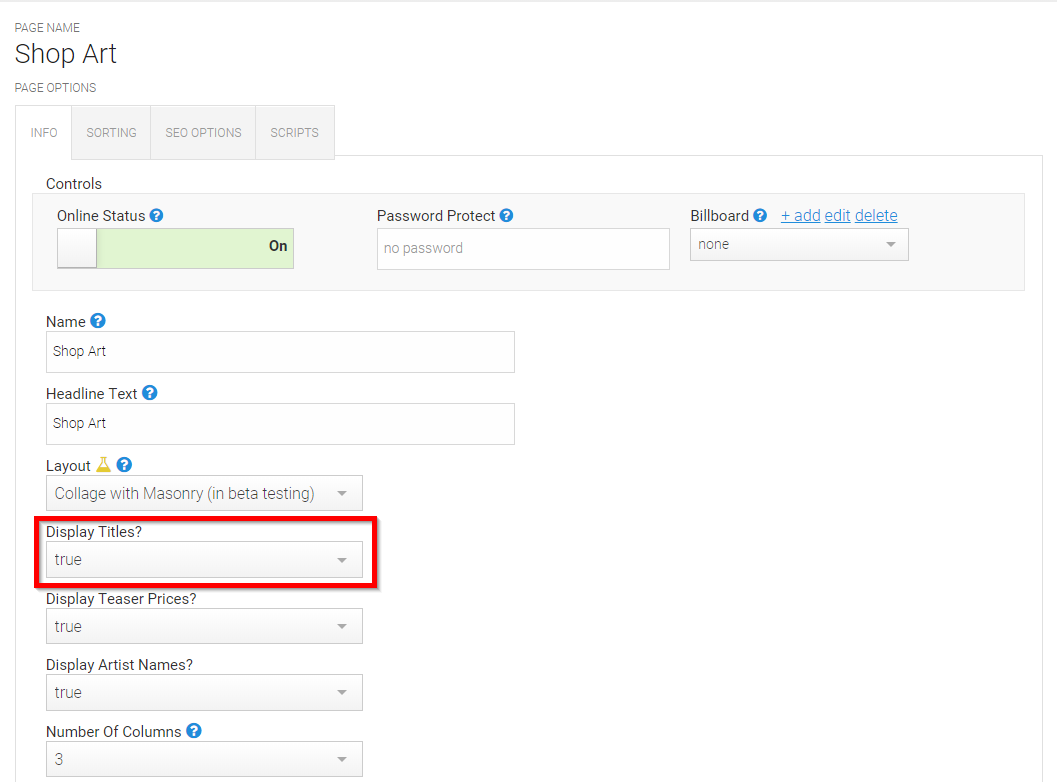Open the Name field help icon
This screenshot has height=782, width=1057.
[98, 321]
